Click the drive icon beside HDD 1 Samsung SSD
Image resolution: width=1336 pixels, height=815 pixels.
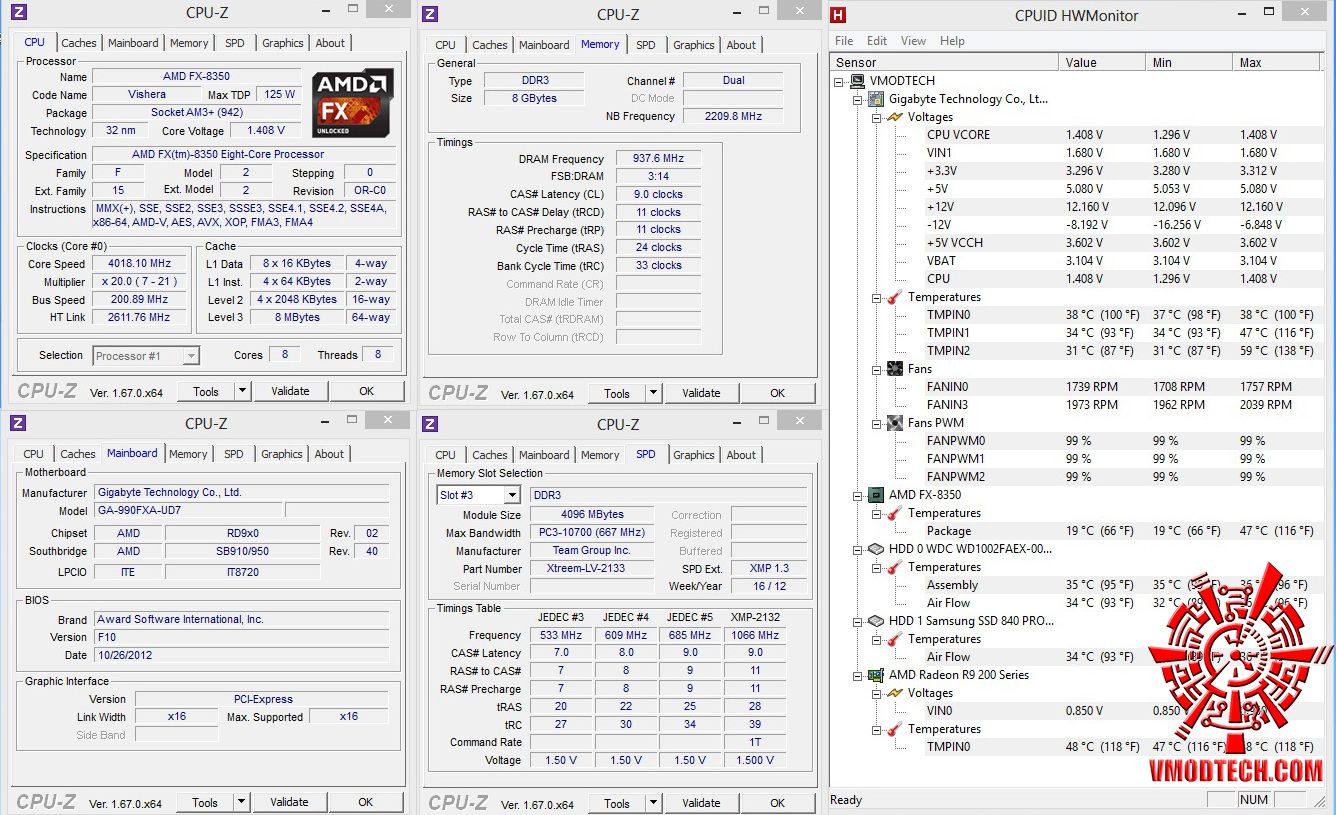pyautogui.click(x=877, y=621)
